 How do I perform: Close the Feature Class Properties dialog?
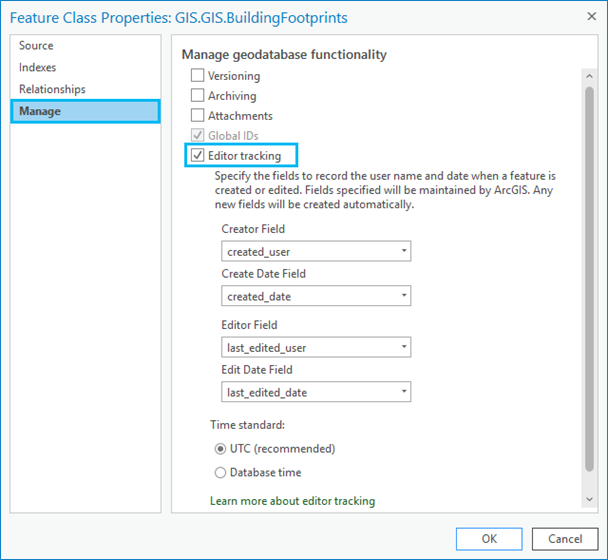585,18
